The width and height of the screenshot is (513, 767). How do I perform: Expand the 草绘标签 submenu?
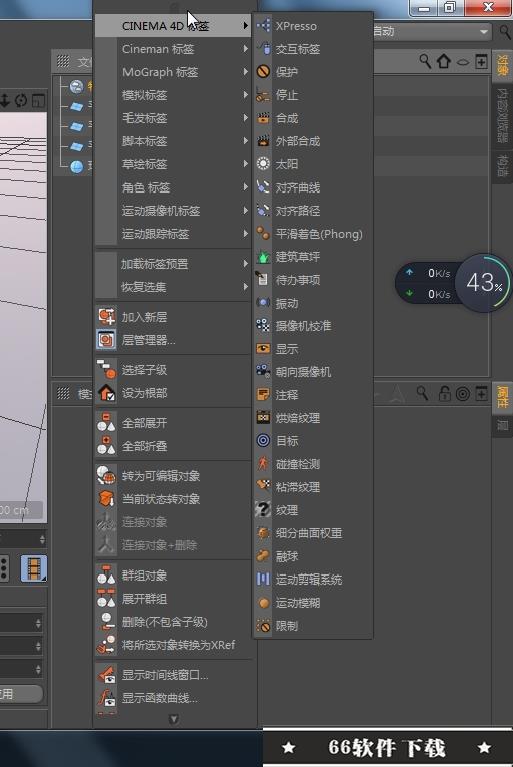pyautogui.click(x=173, y=164)
